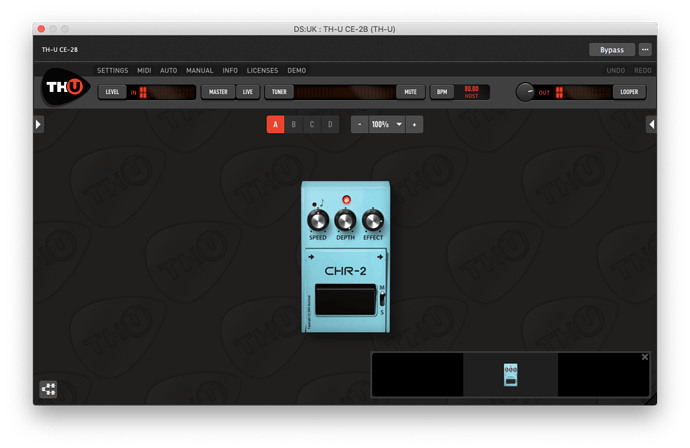Switch to scene C

coord(312,125)
